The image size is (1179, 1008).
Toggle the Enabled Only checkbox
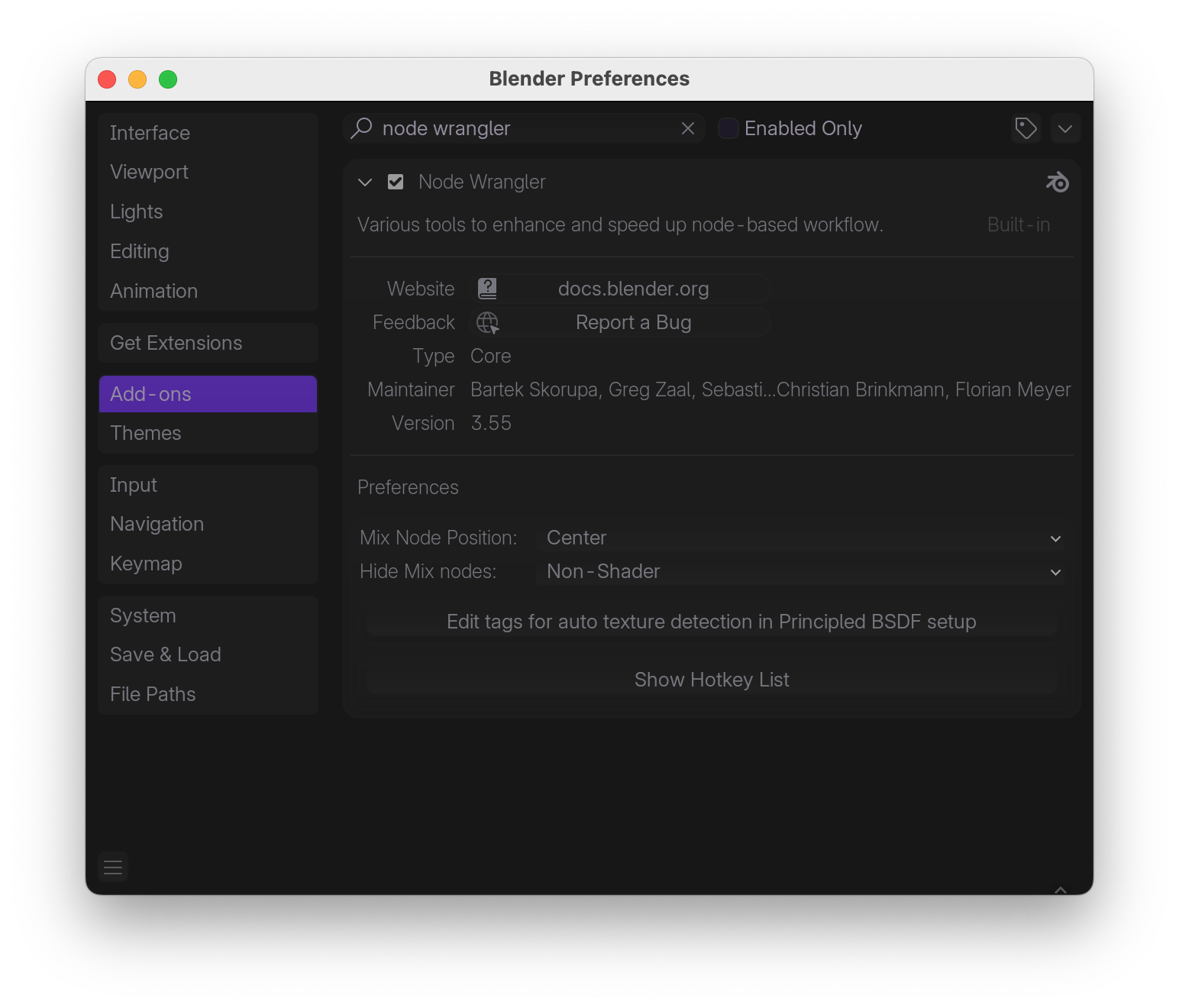[728, 128]
